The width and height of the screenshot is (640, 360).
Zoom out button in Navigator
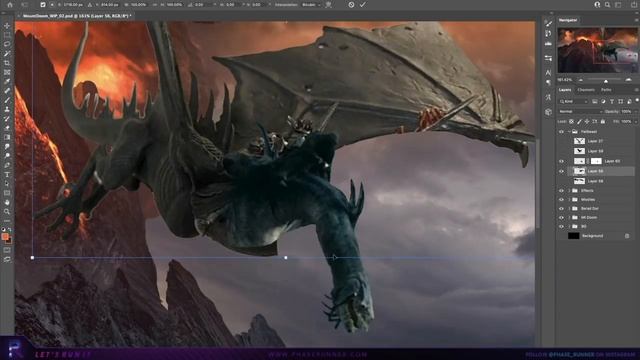pyautogui.click(x=580, y=80)
